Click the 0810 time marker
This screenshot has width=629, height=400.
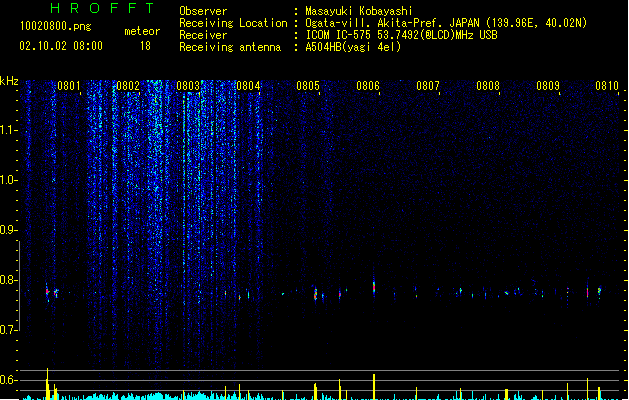[x=607, y=86]
